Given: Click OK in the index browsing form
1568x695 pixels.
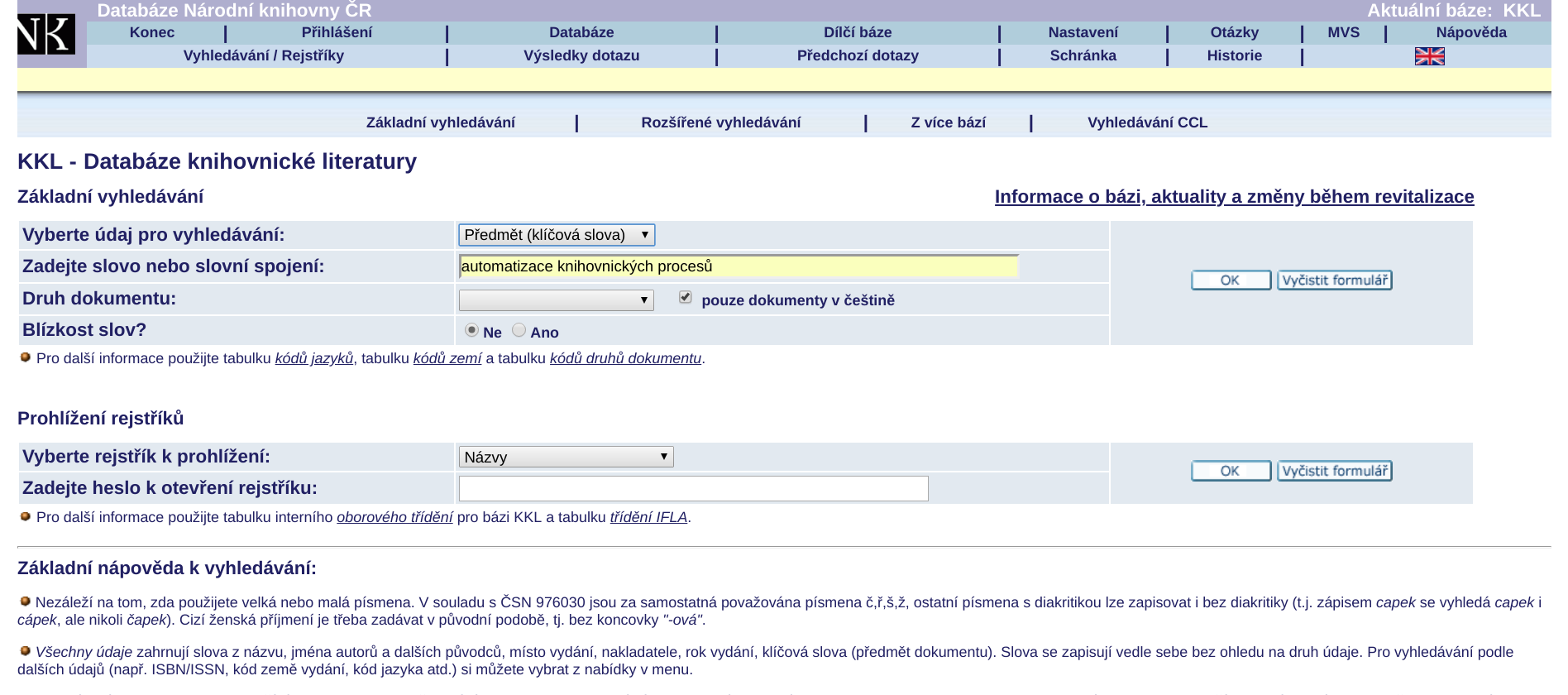Looking at the screenshot, I should (1231, 471).
